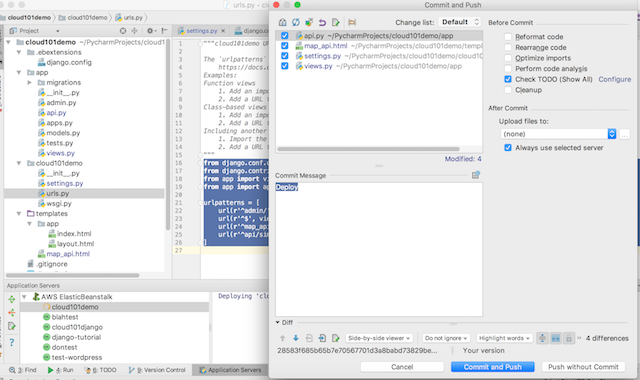The width and height of the screenshot is (640, 380).
Task: Open the Change list Default dropdown
Action: point(460,22)
